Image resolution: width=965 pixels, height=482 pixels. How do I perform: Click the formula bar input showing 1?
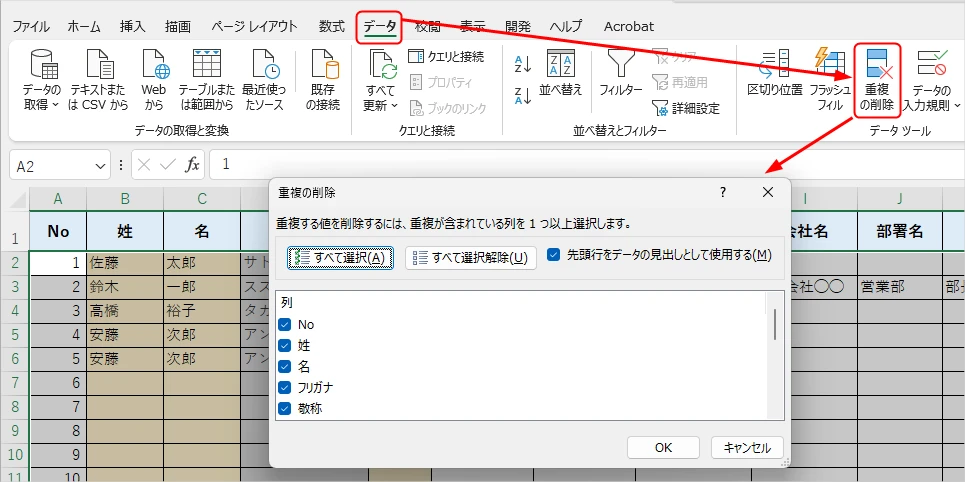click(585, 164)
